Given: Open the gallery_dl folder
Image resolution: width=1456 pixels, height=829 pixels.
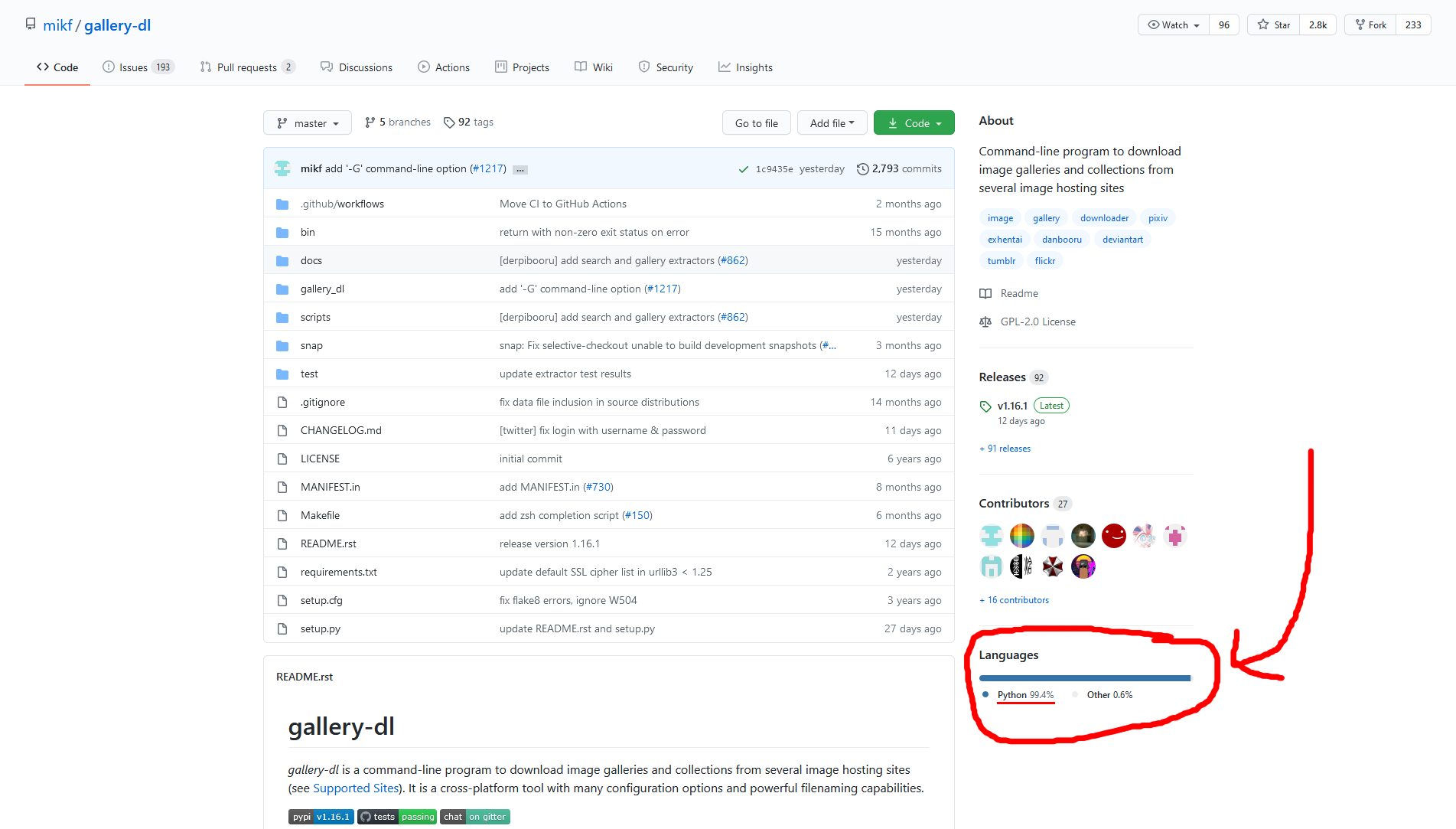Looking at the screenshot, I should tap(322, 289).
